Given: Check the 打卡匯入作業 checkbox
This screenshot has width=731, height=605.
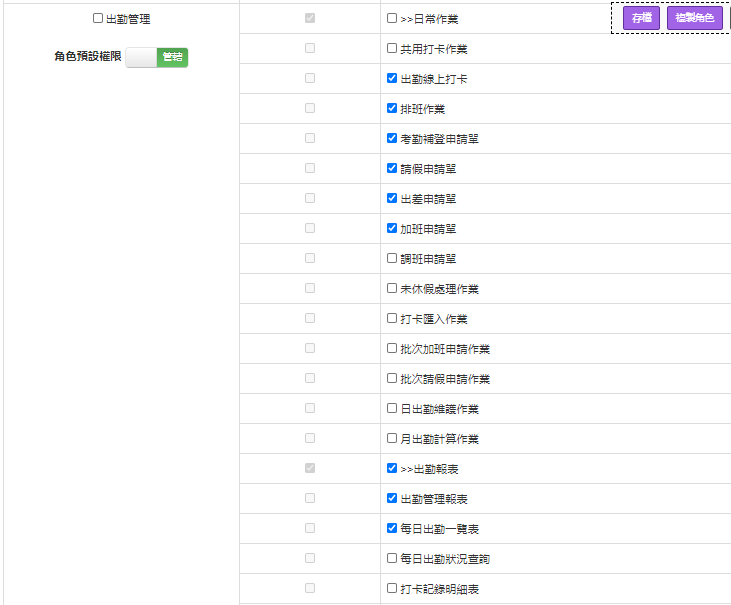Looking at the screenshot, I should (392, 318).
